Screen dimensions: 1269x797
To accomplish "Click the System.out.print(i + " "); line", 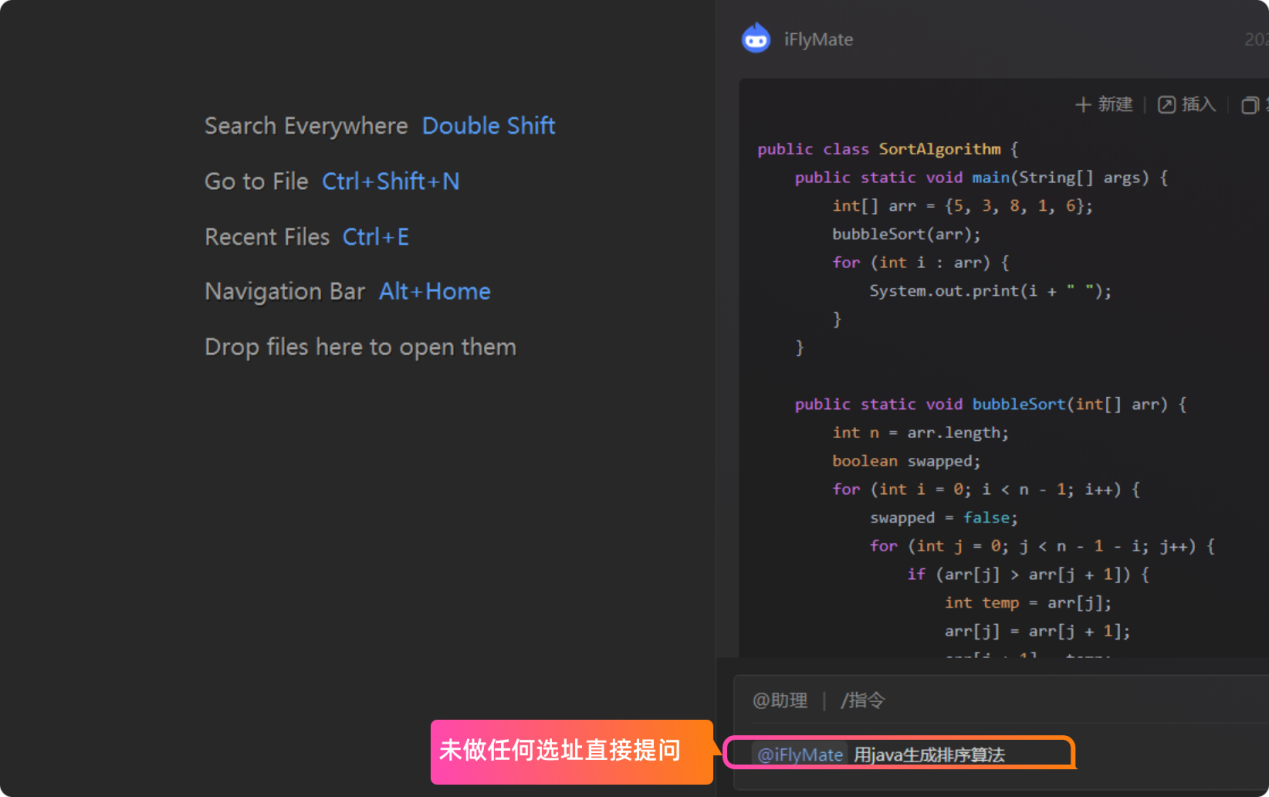I will (x=991, y=291).
